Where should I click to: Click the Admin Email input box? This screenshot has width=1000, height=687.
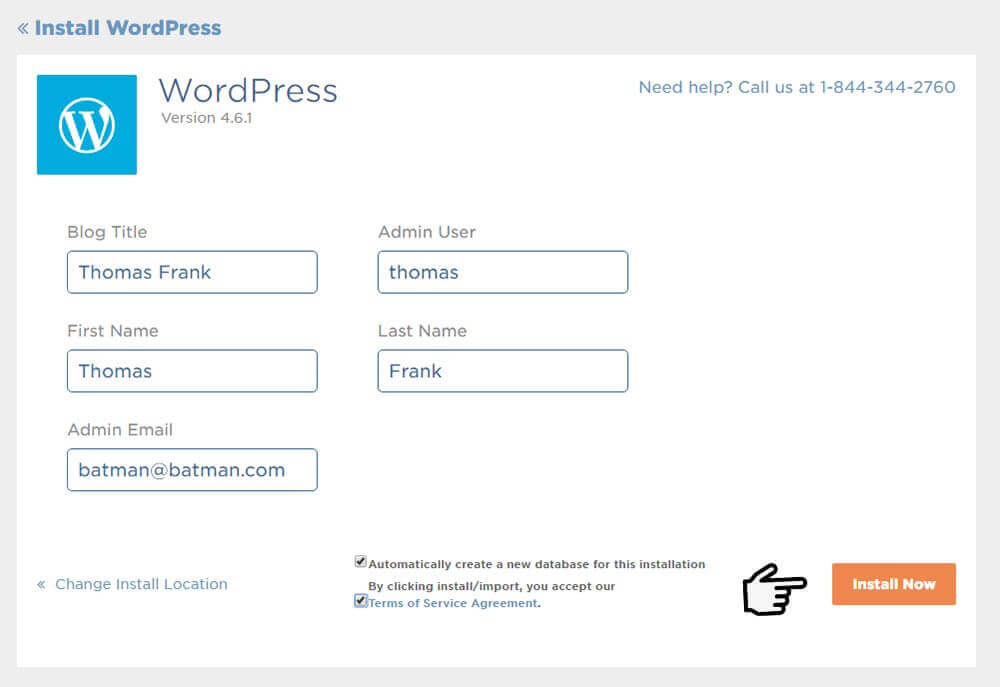[x=192, y=470]
